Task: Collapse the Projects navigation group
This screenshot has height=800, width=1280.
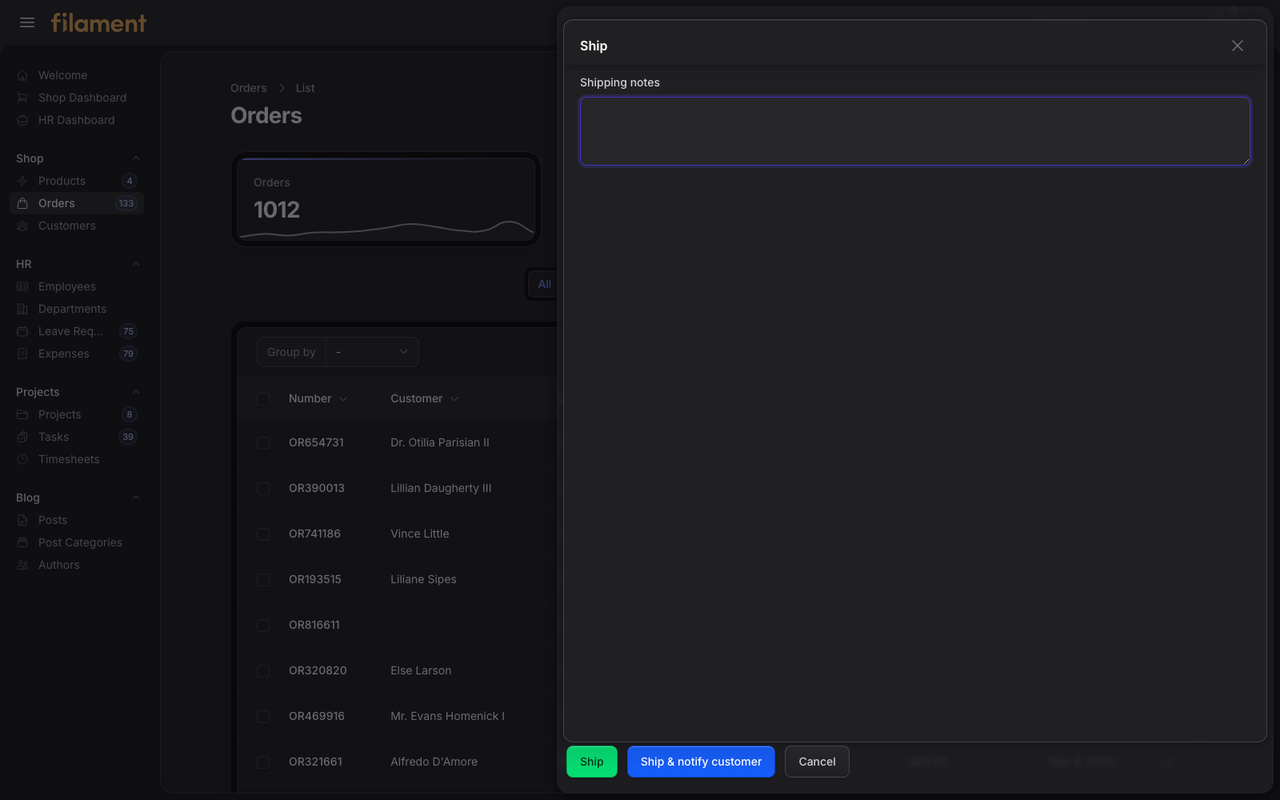Action: (x=136, y=392)
